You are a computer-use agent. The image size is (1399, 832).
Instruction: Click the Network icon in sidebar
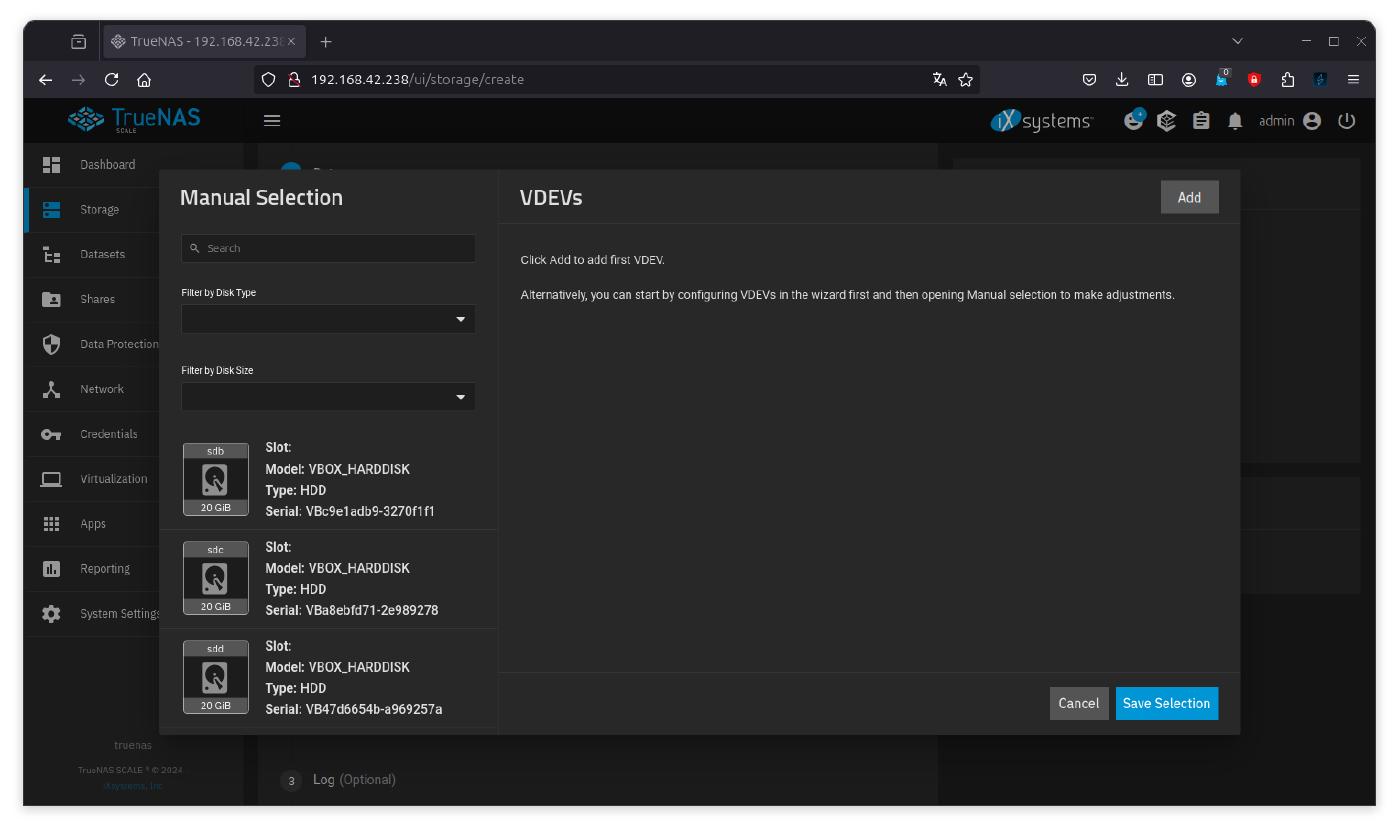(x=51, y=389)
